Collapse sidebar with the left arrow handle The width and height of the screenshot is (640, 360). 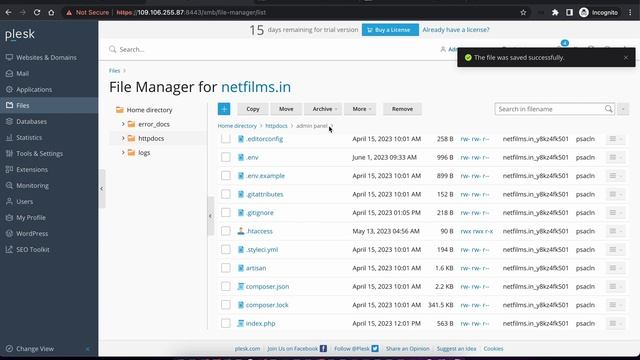(102, 189)
